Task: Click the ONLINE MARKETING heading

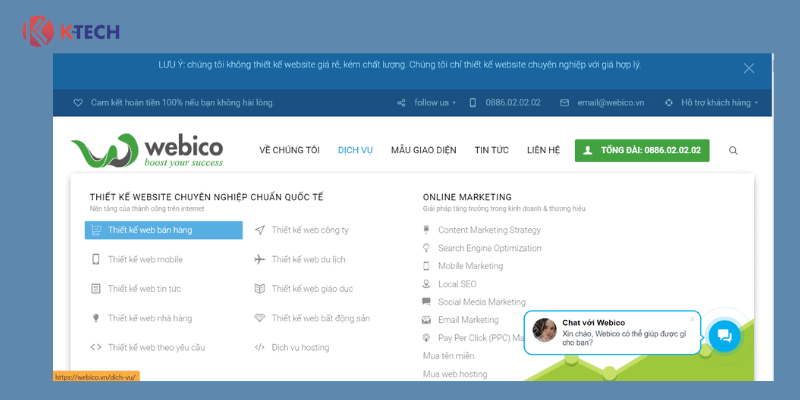Action: [467, 197]
